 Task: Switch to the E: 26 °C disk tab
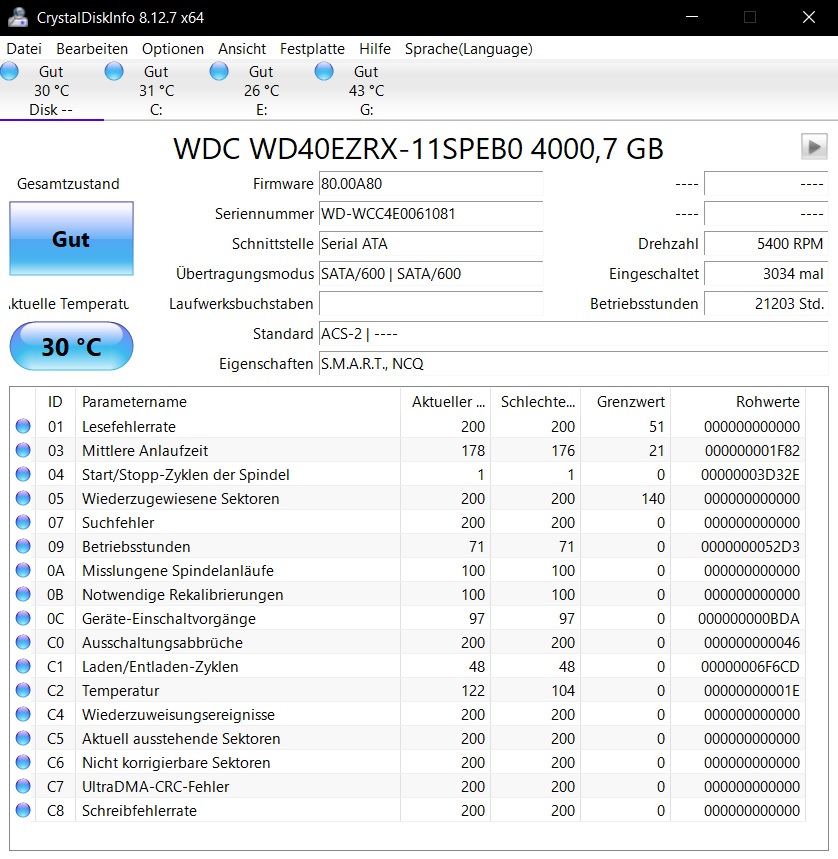click(x=261, y=90)
